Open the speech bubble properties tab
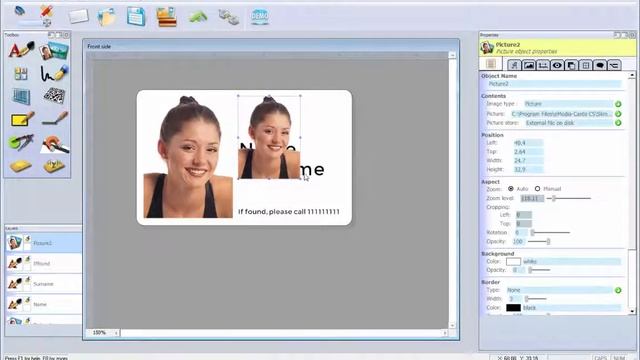The height and width of the screenshot is (360, 640). pos(600,65)
